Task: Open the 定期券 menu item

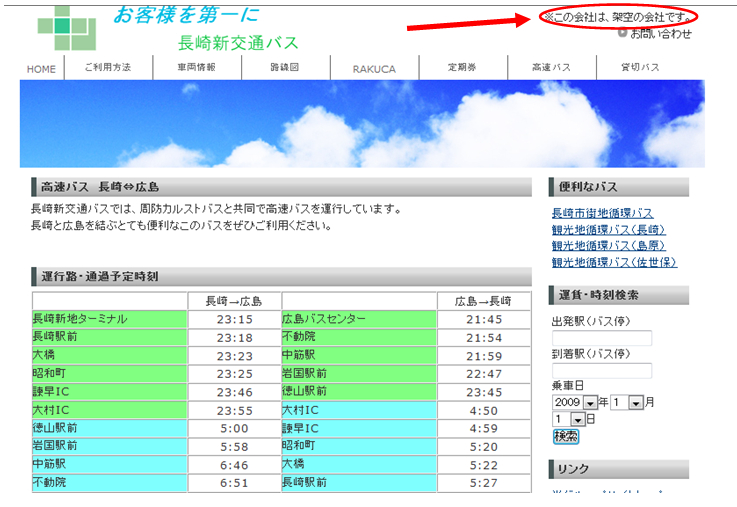Action: point(462,67)
